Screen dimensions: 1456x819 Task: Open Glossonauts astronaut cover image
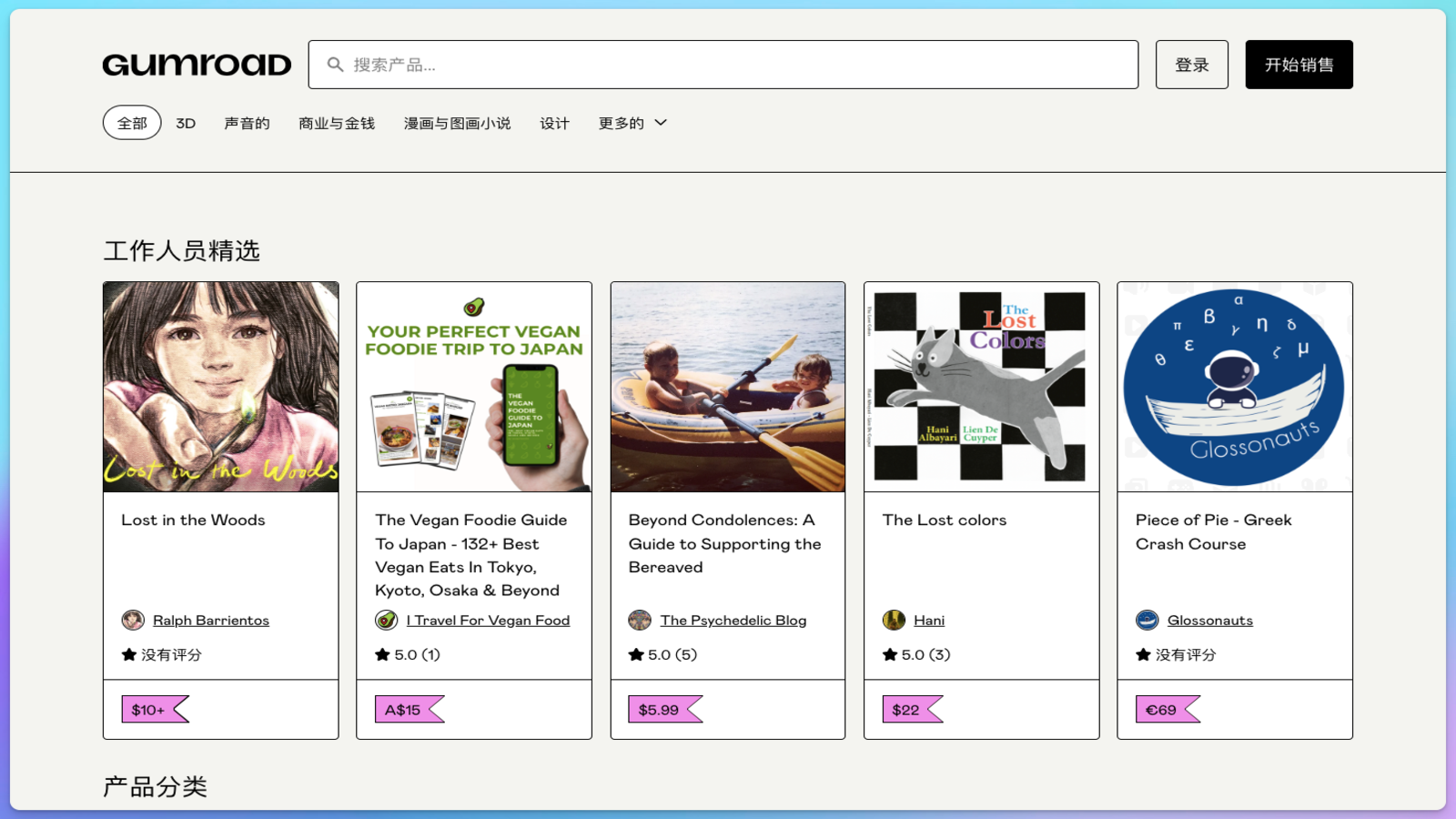tap(1235, 387)
